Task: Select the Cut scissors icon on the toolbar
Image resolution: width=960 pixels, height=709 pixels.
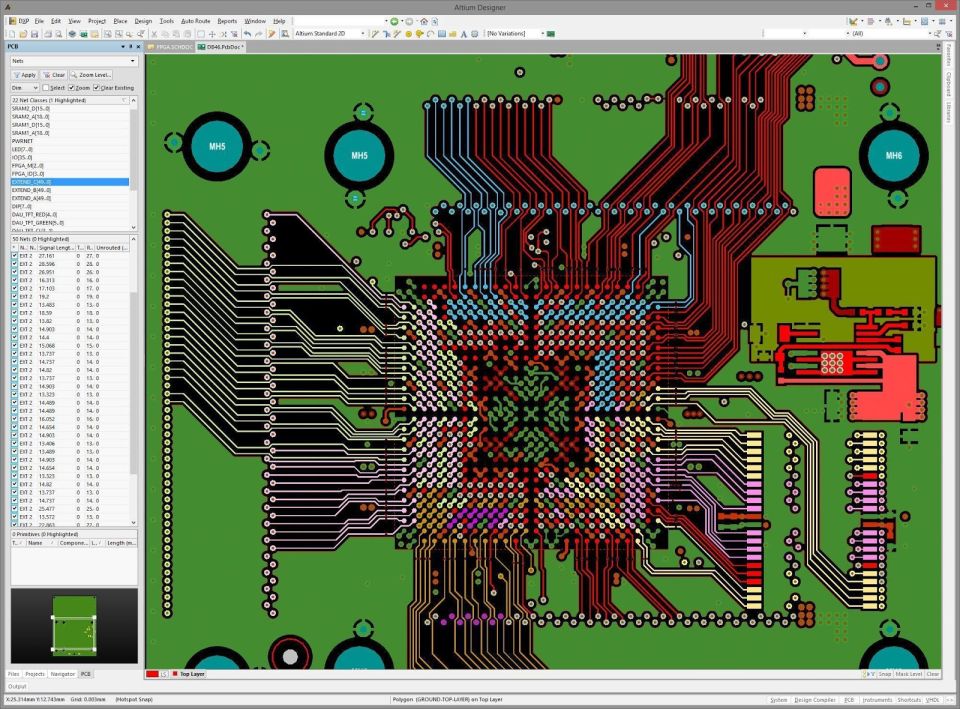Action: coord(153,31)
